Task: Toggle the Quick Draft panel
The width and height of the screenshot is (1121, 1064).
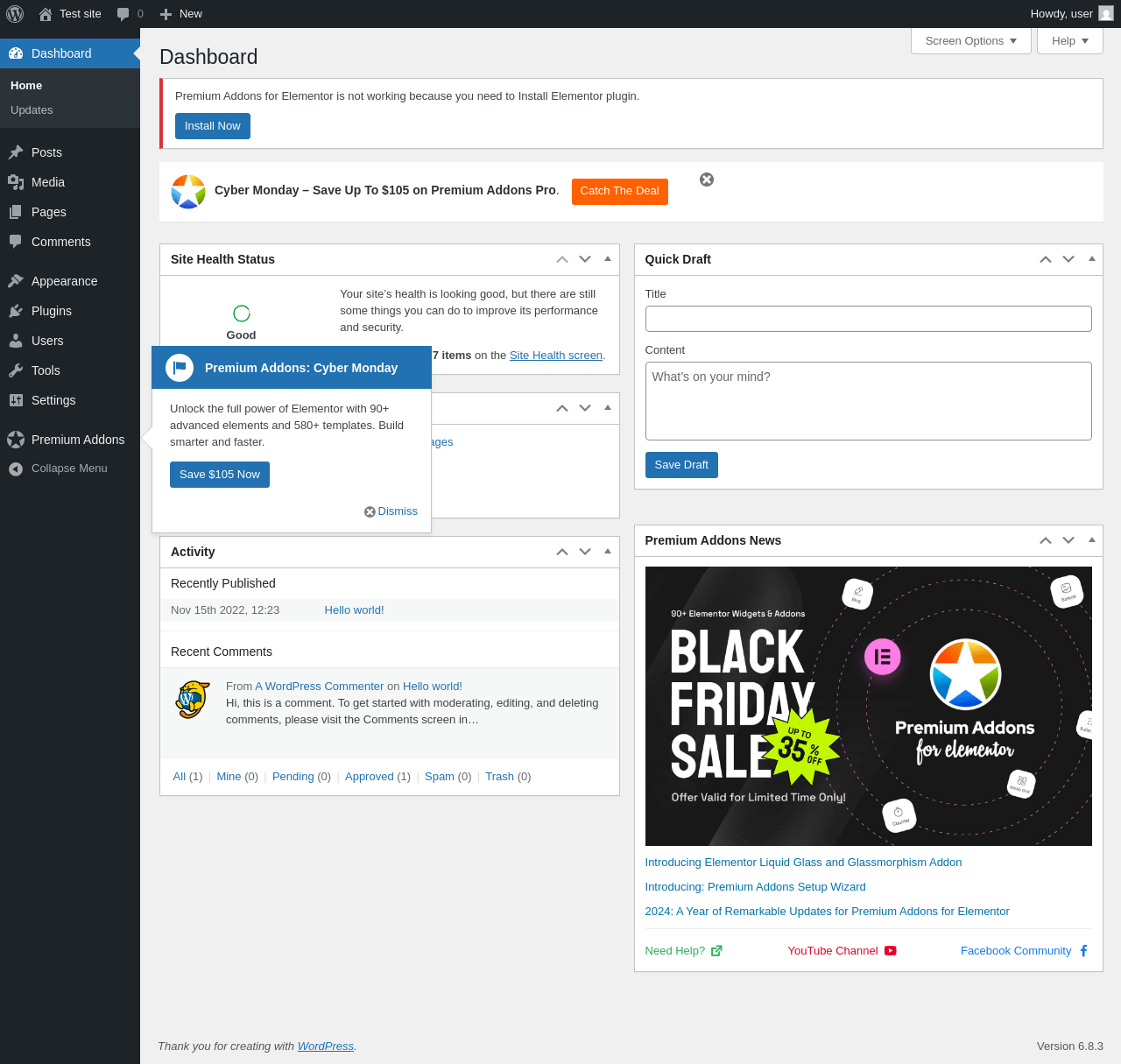Action: (x=1091, y=259)
